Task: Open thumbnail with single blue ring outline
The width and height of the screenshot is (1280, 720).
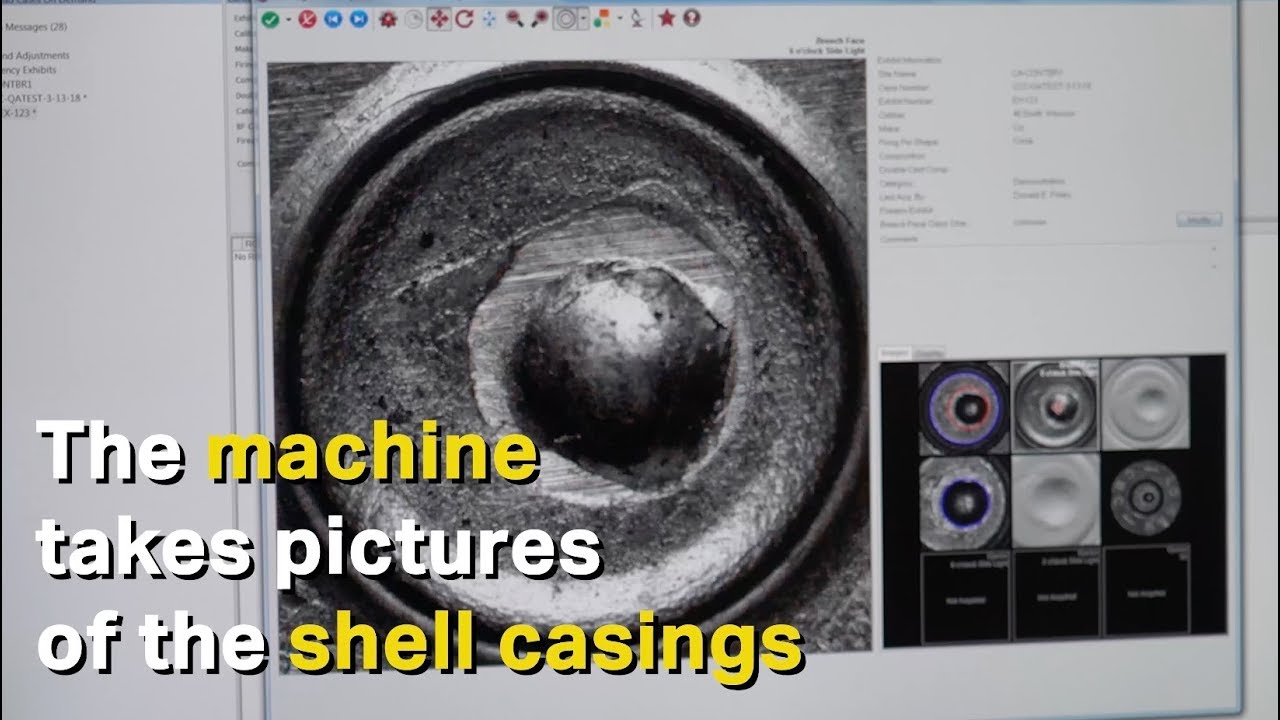Action: [x=965, y=502]
